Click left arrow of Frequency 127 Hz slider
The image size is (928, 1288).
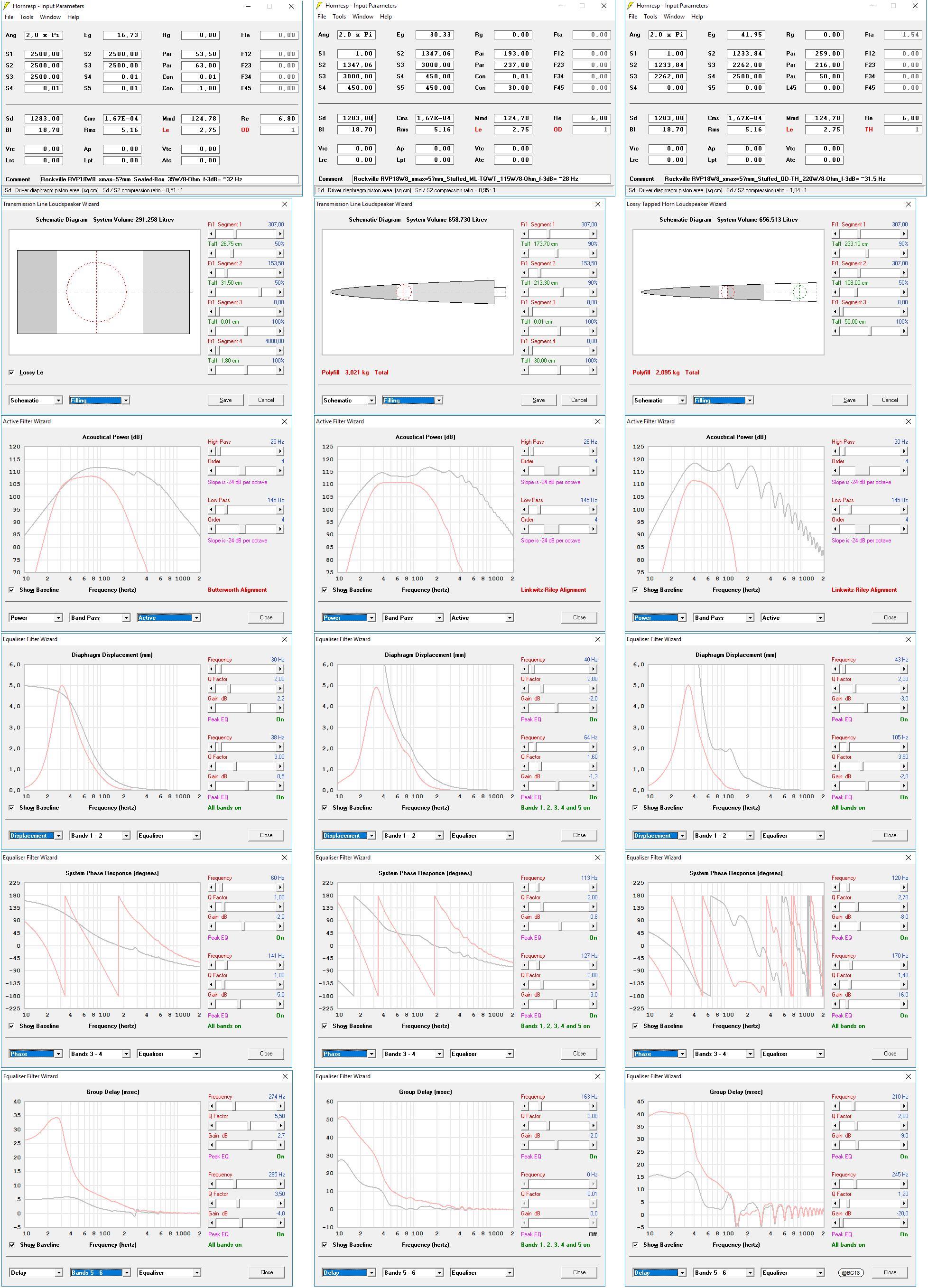pos(524,965)
